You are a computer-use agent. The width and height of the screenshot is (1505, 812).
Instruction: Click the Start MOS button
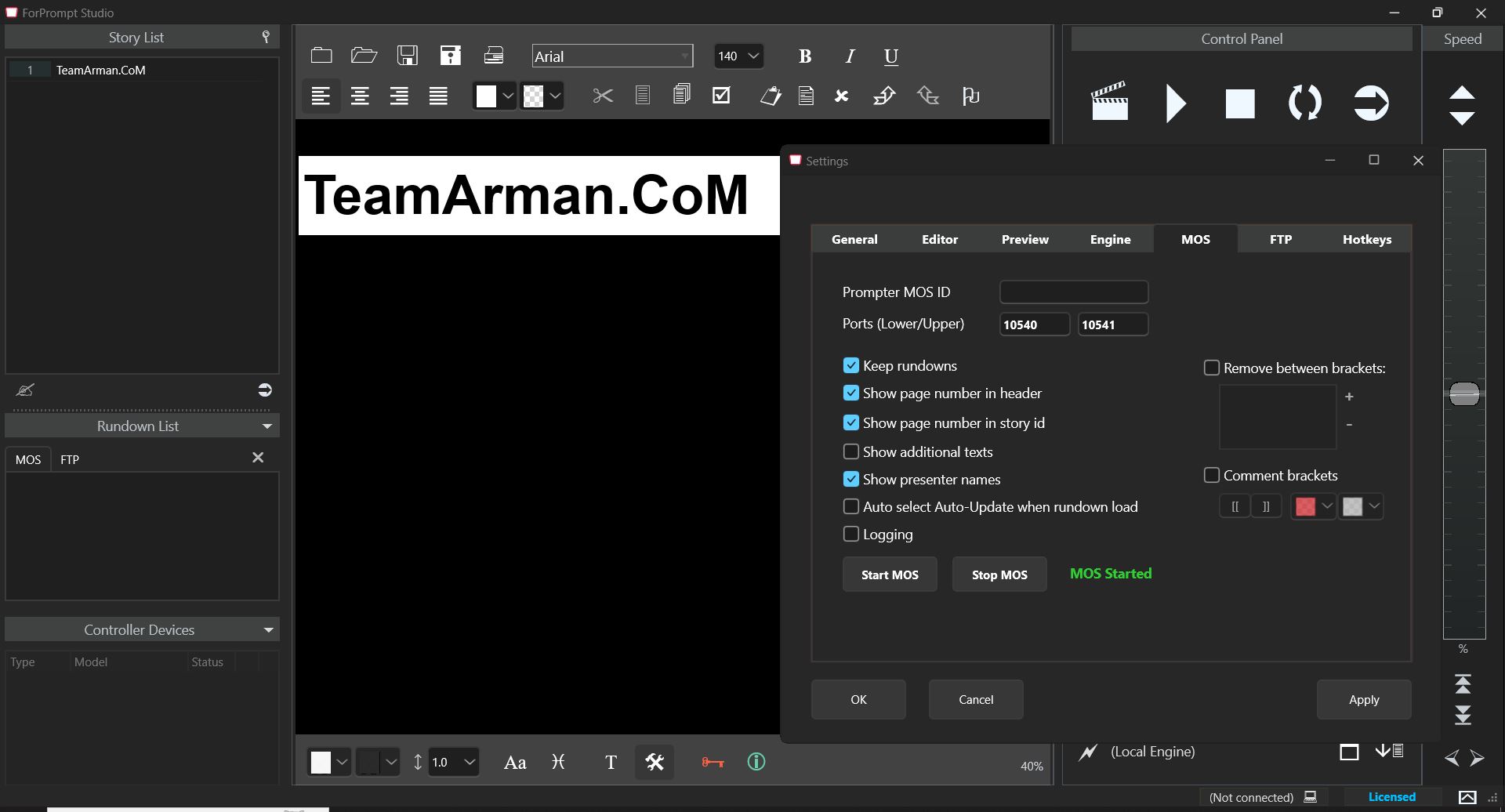coord(890,575)
